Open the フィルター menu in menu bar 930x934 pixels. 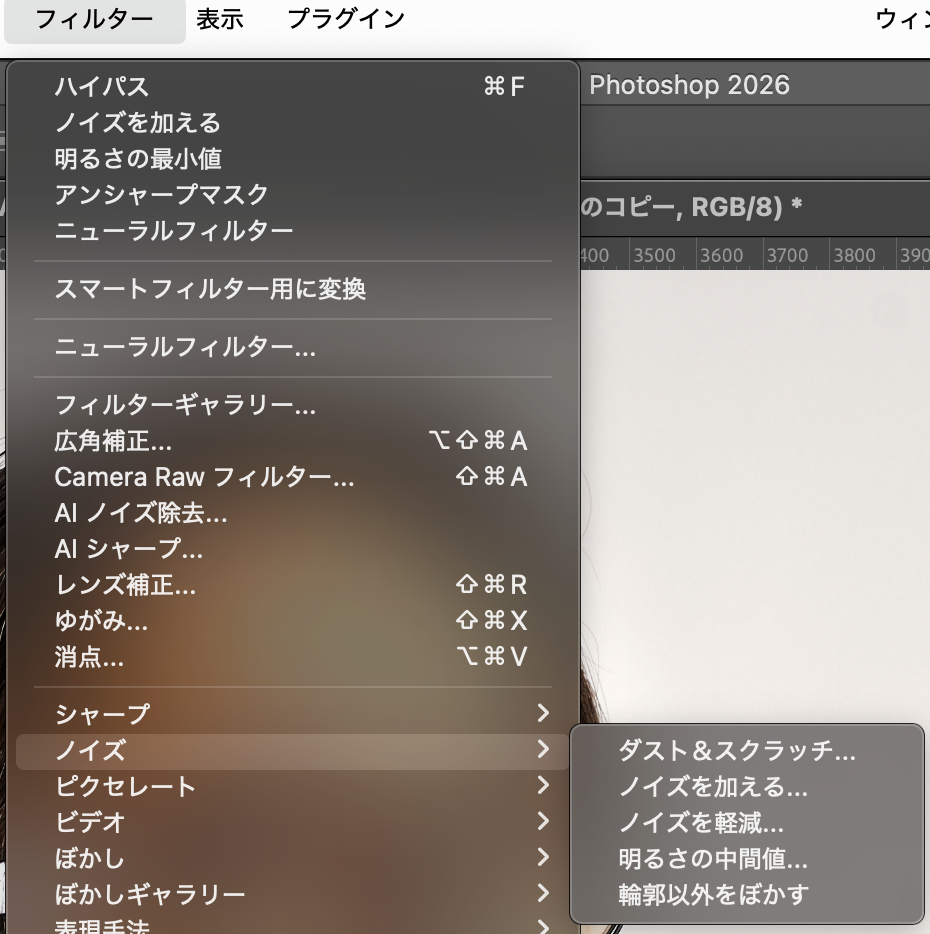tap(94, 20)
